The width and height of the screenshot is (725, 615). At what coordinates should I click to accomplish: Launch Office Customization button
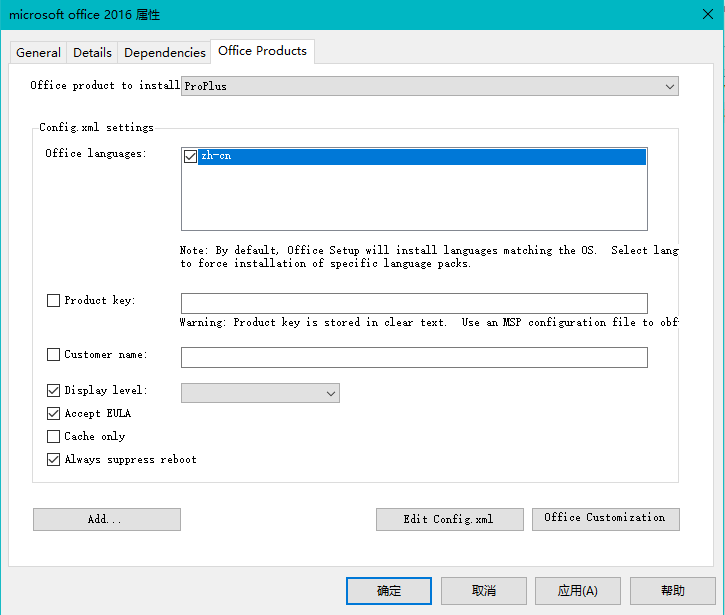click(606, 519)
